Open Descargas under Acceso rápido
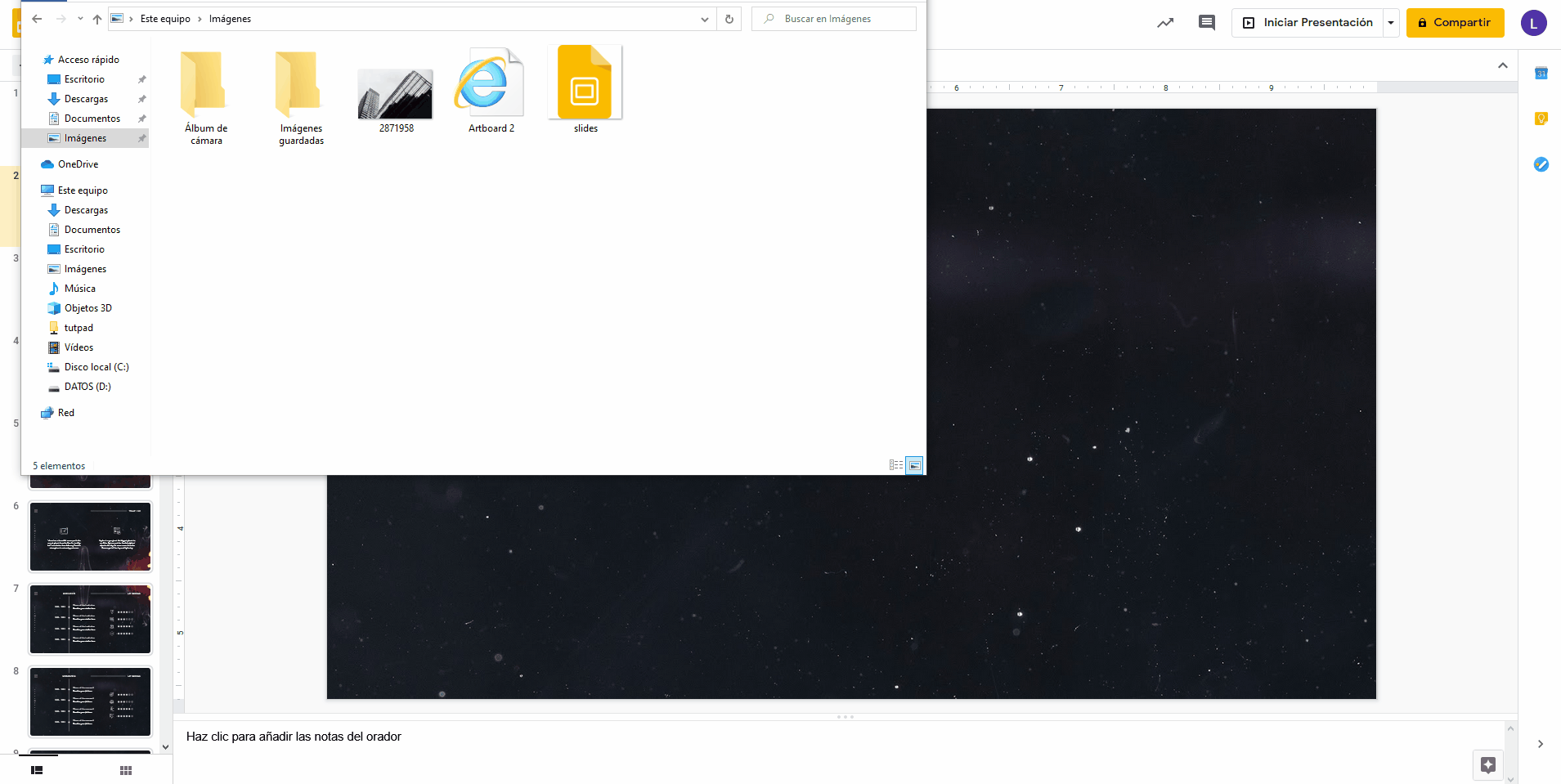The image size is (1561, 784). tap(86, 99)
